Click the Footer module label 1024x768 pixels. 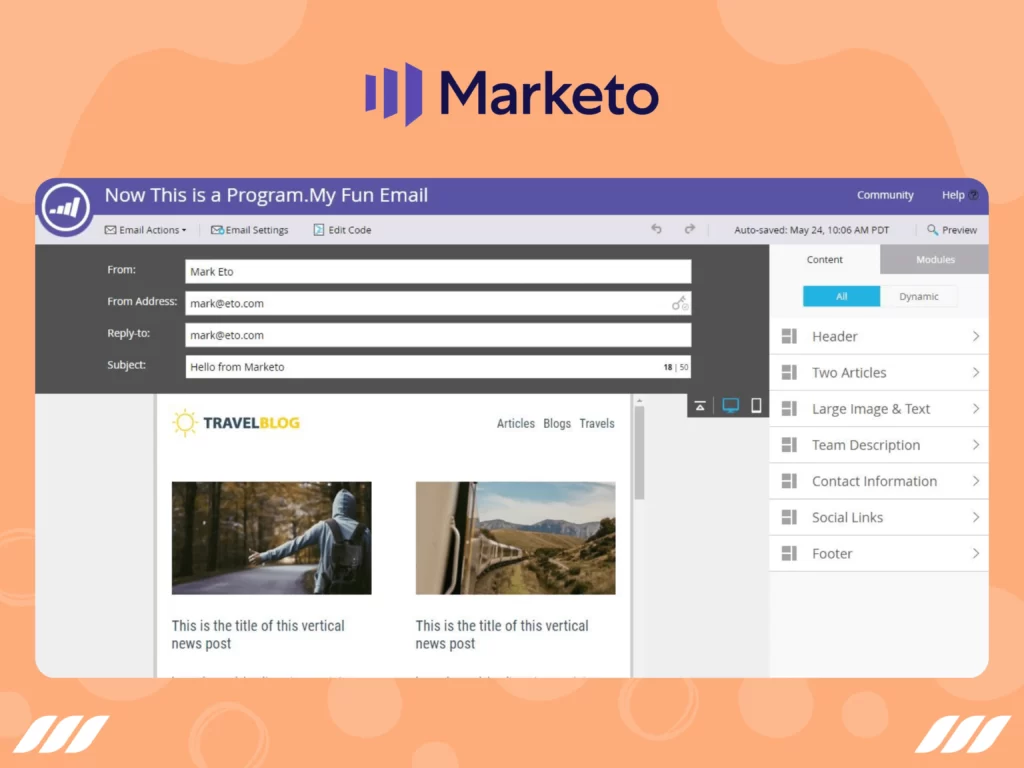point(832,554)
